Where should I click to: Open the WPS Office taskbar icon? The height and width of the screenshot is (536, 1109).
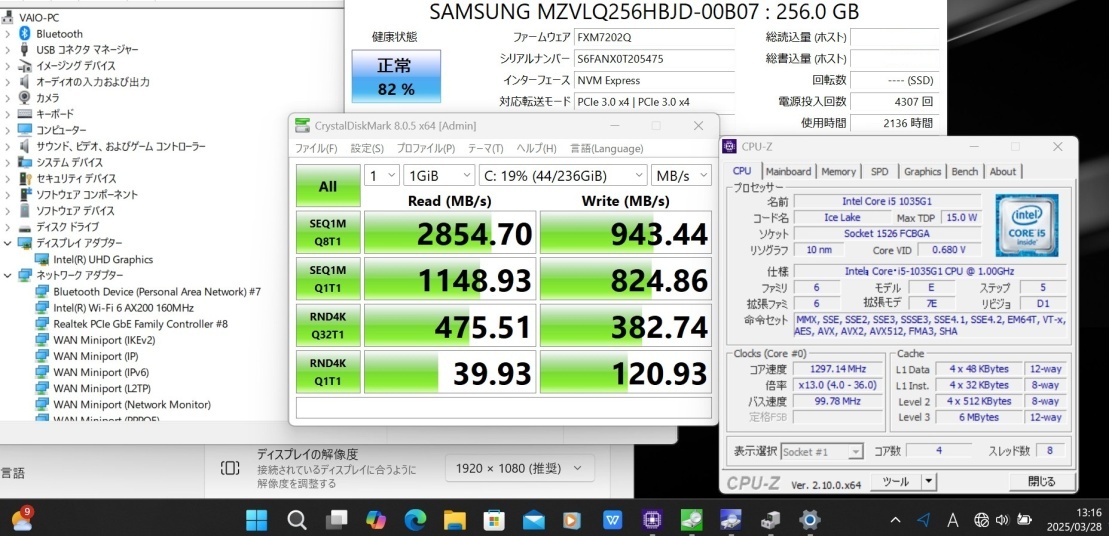pos(612,520)
